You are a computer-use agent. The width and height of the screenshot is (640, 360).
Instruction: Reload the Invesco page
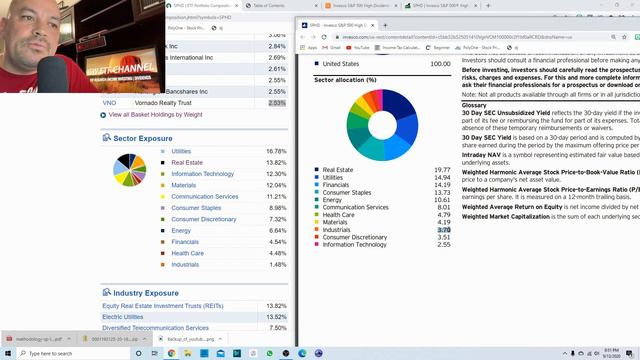pos(324,37)
